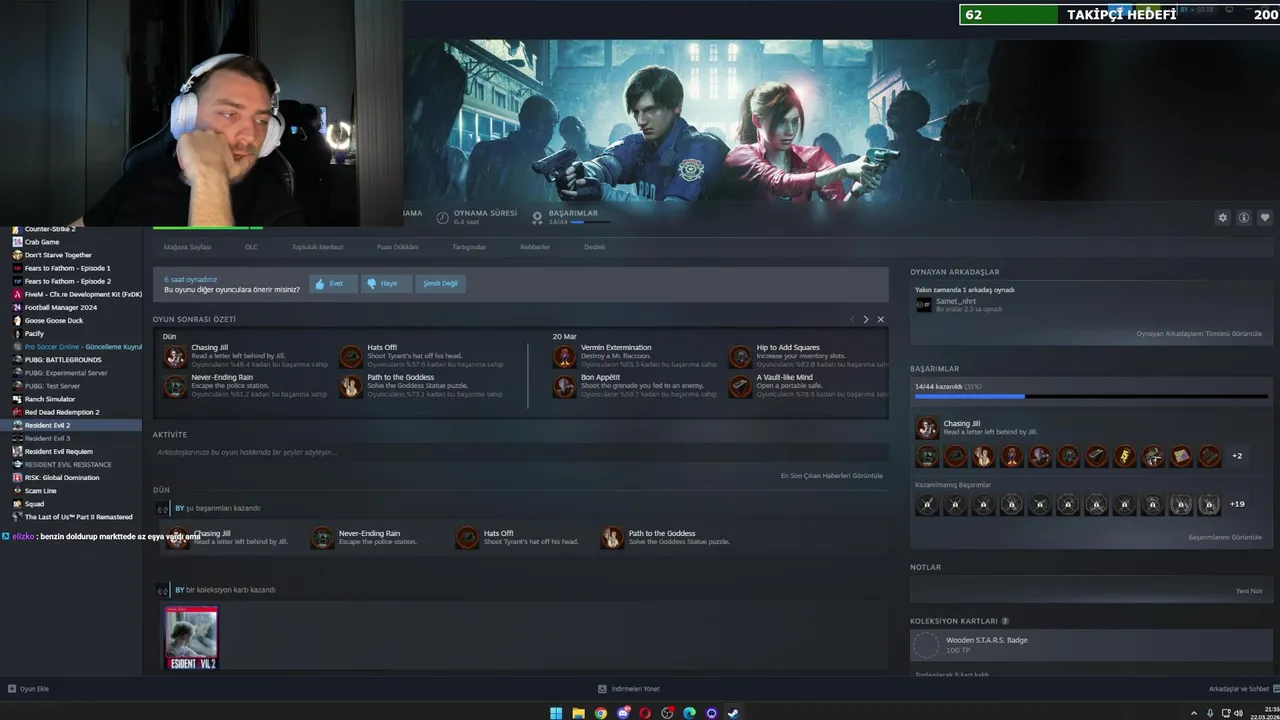
Task: Click Path to the Goddess icon in activity feed
Action: tap(612, 538)
